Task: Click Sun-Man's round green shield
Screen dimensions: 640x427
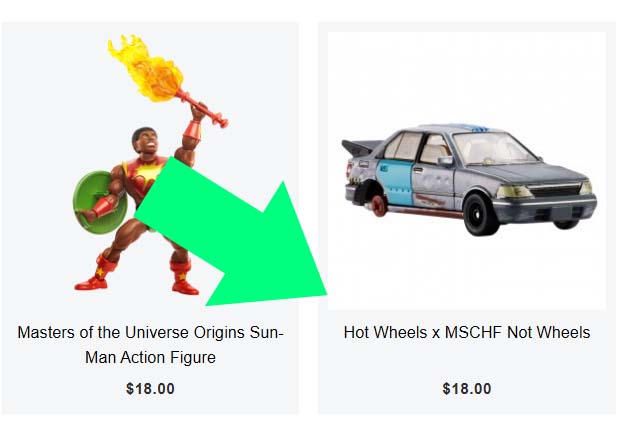Action: 98,202
